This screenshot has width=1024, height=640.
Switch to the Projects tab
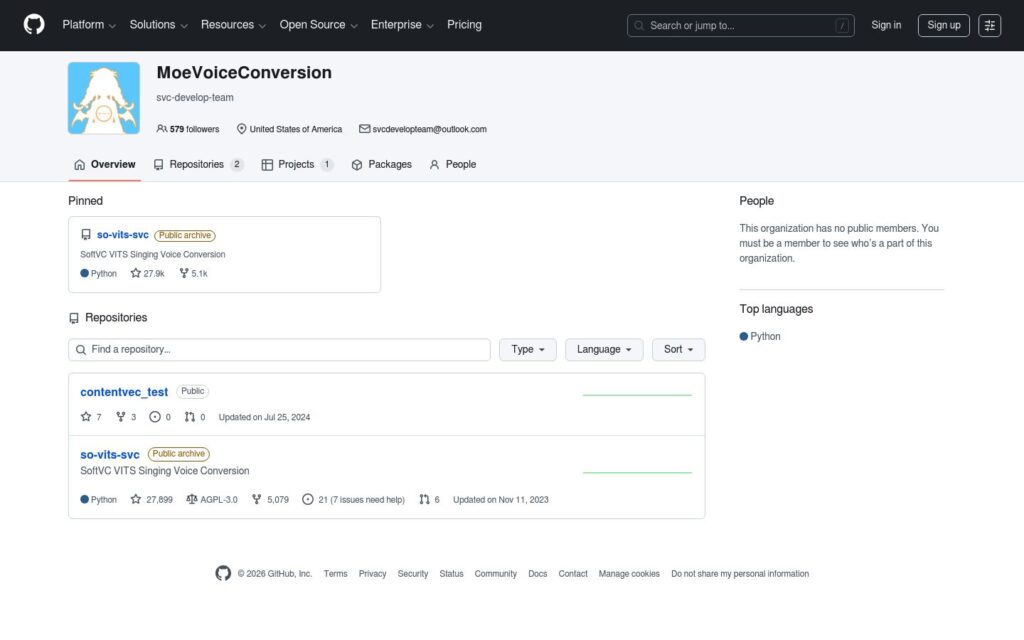(x=297, y=165)
